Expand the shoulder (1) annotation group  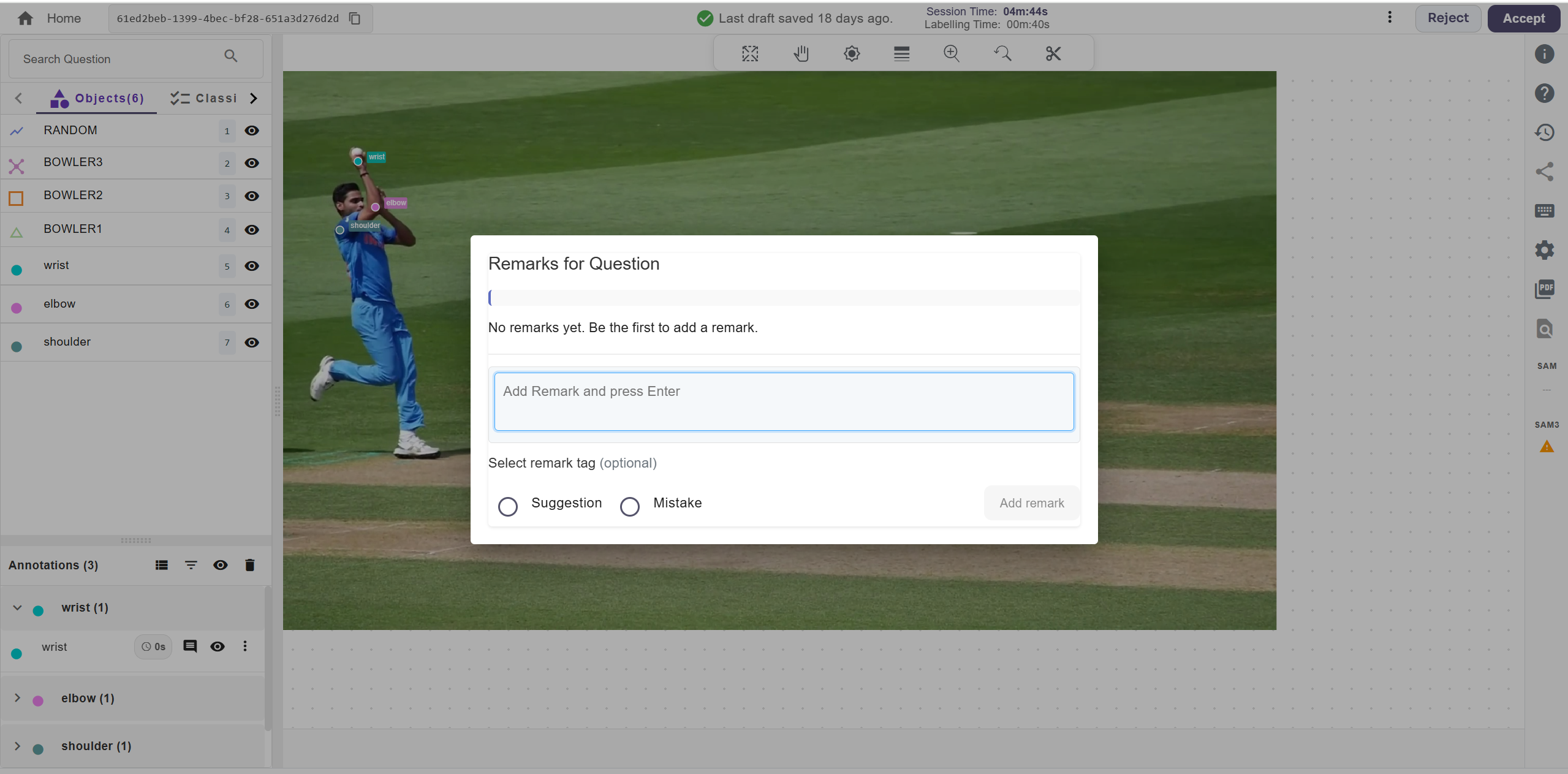coord(17,746)
